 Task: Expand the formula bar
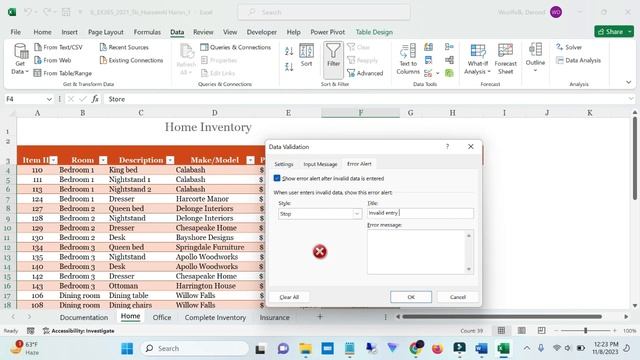[631, 99]
